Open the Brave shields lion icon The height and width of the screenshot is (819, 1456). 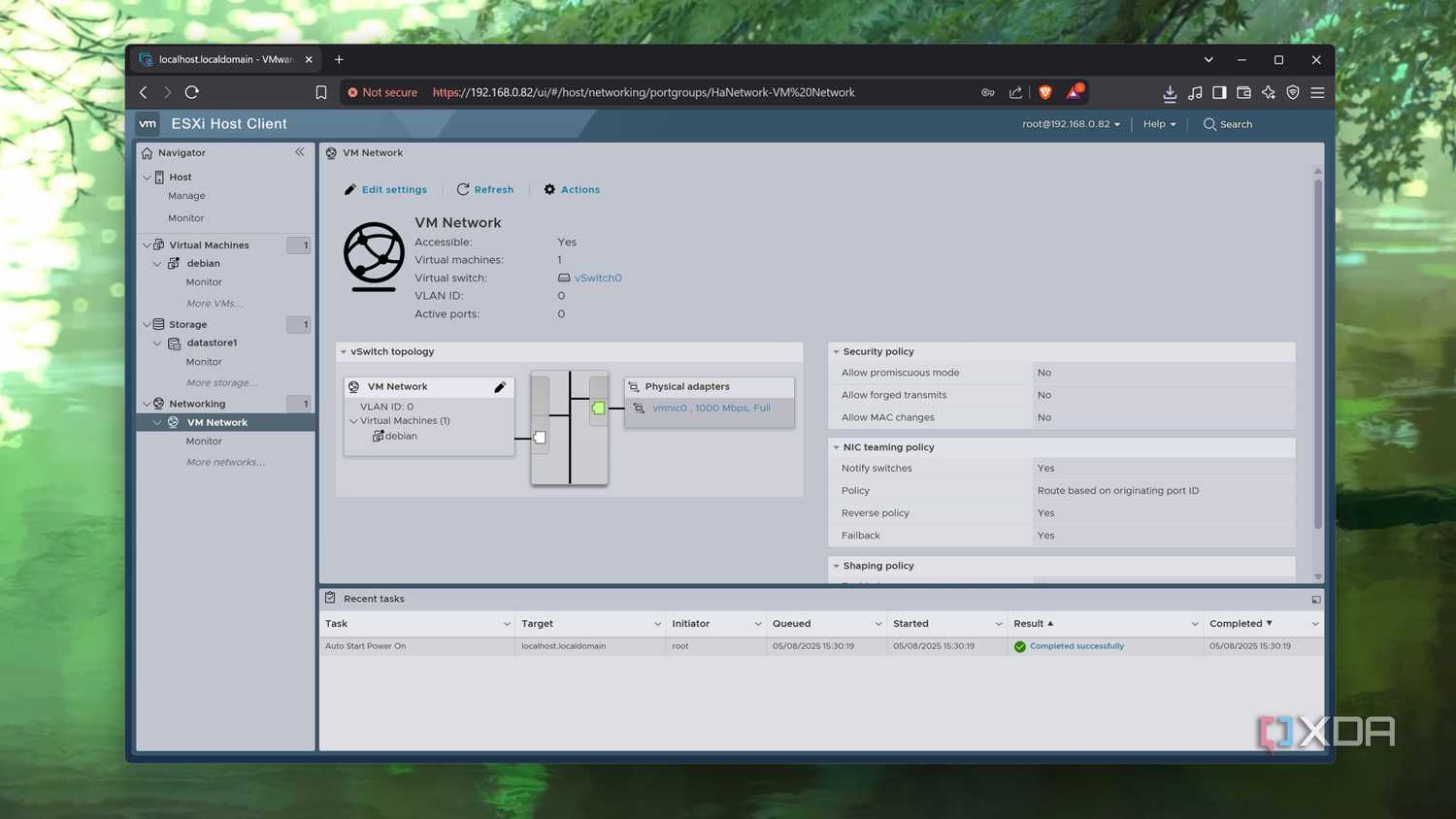[x=1045, y=92]
